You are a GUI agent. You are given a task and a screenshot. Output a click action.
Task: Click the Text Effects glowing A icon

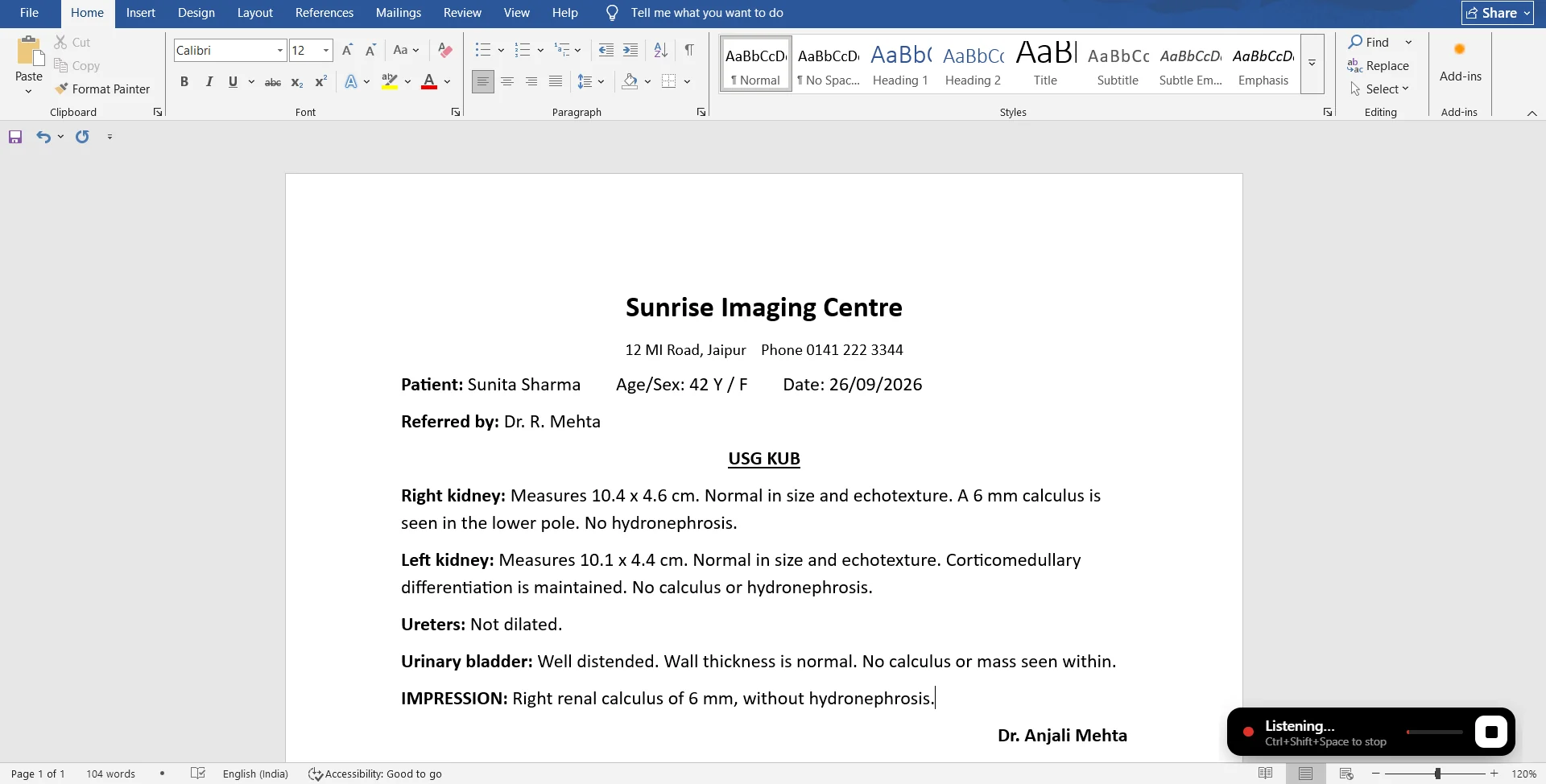click(x=351, y=81)
